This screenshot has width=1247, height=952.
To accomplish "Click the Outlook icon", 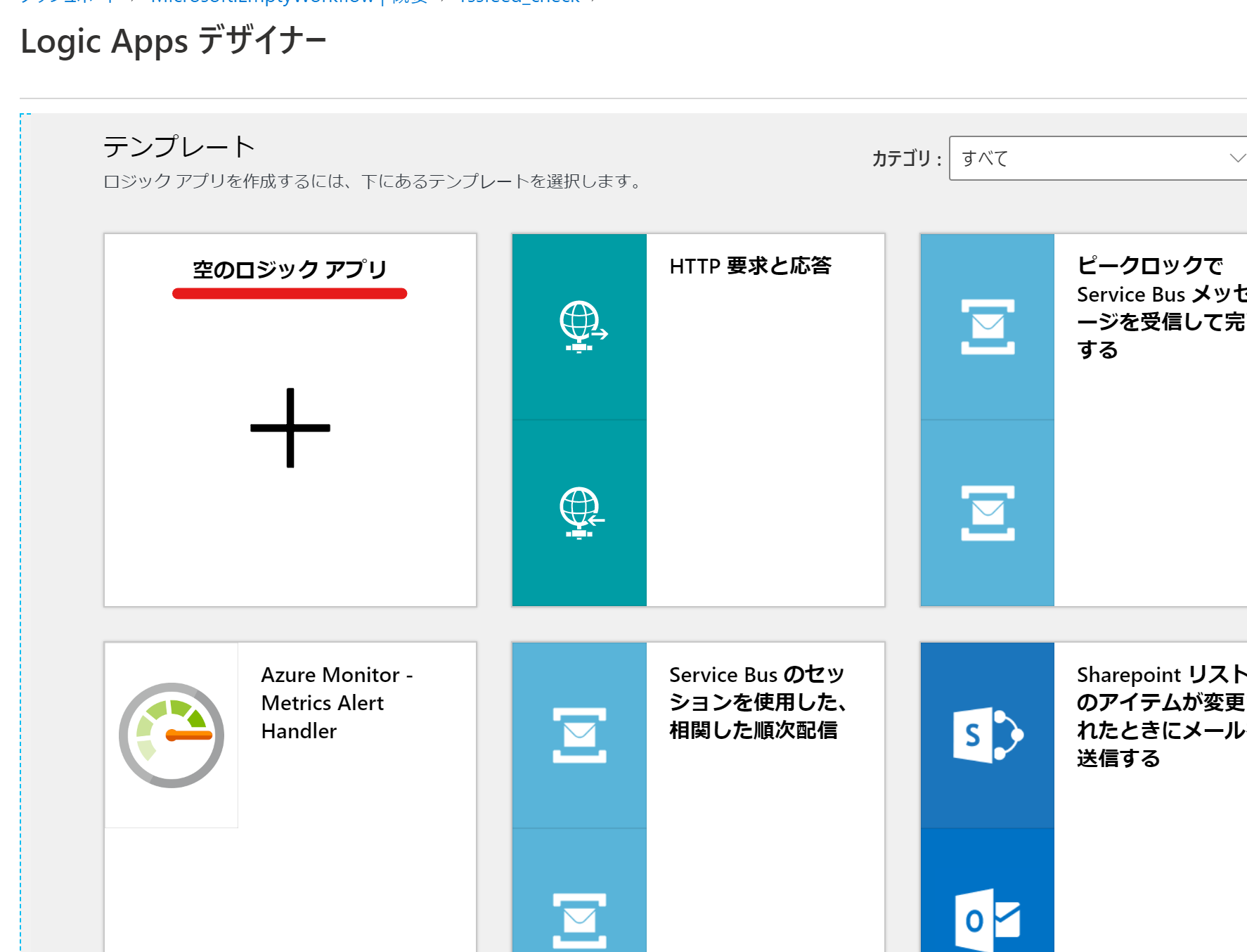I will pos(988,920).
